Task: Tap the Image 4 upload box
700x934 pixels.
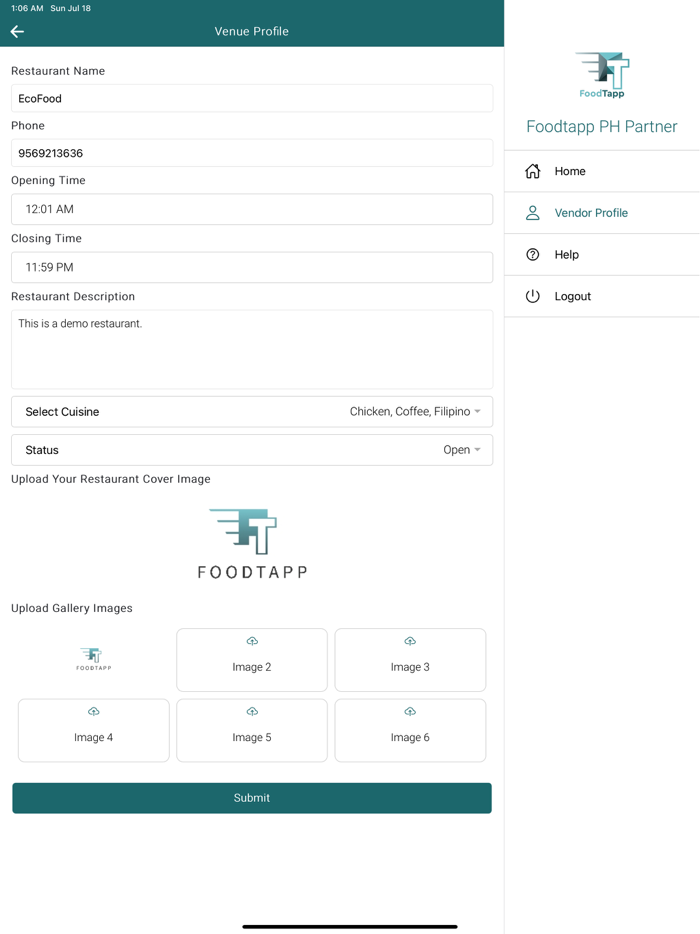Action: tap(93, 730)
